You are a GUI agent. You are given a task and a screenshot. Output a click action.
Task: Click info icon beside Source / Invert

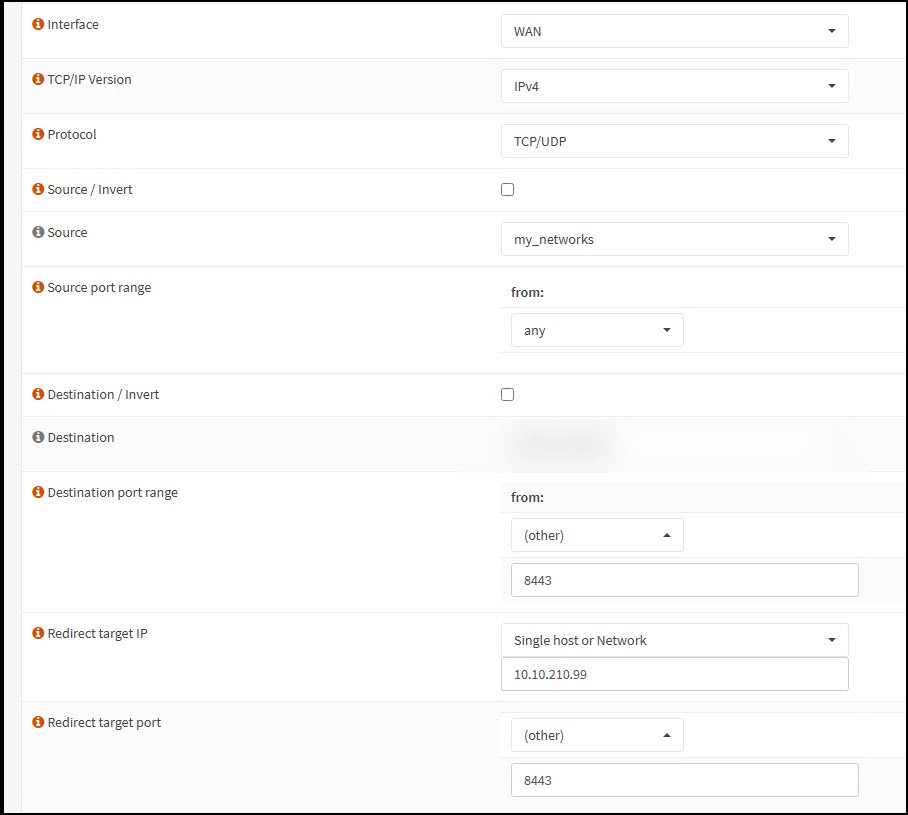tap(39, 190)
